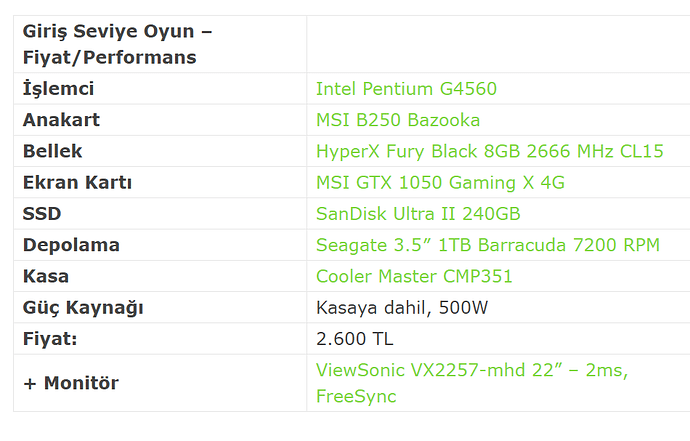Click the + Monitör row label
690x441 pixels.
click(71, 383)
